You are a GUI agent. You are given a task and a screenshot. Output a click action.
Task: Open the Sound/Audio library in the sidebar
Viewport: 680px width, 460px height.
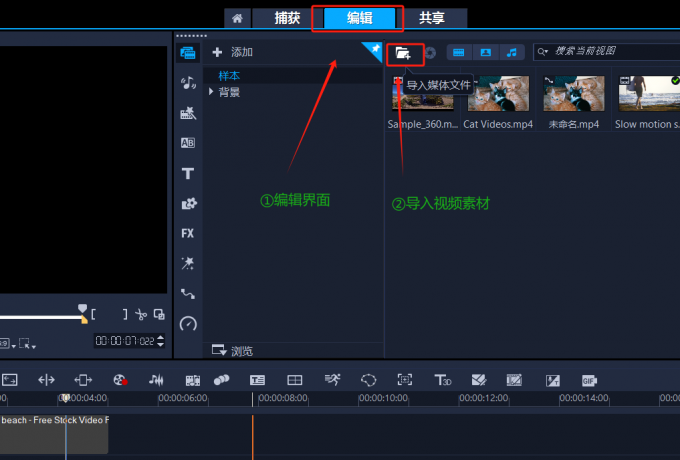click(187, 83)
